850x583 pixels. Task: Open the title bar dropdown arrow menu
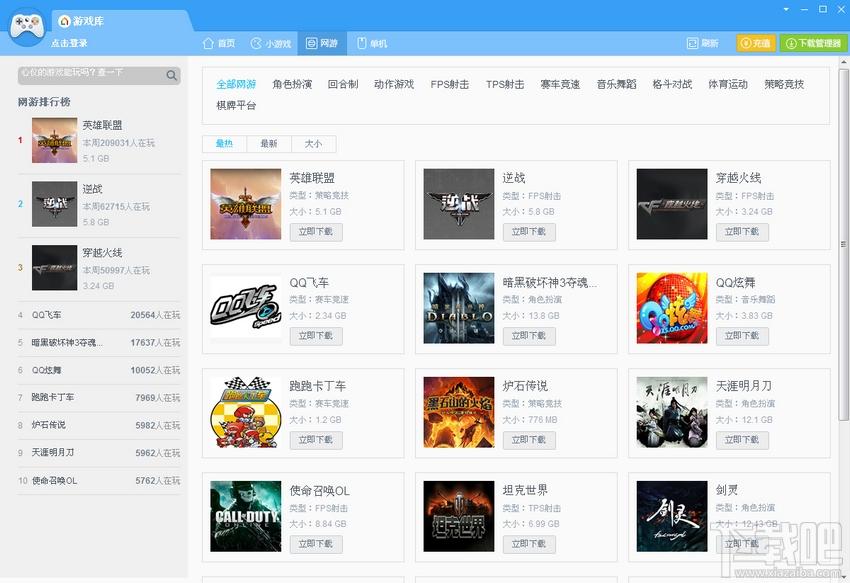click(786, 9)
